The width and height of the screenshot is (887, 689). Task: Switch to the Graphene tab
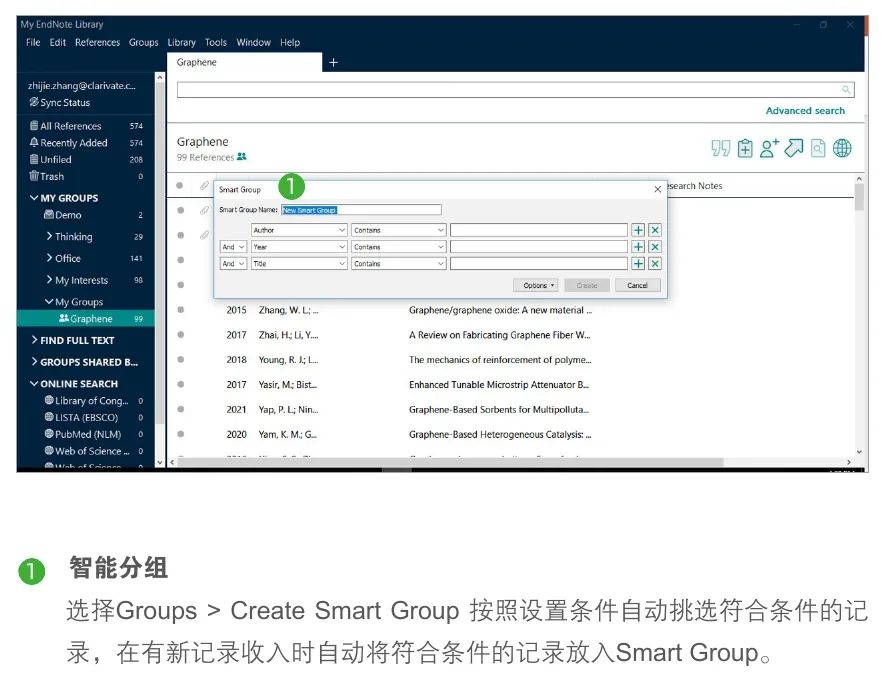(244, 62)
